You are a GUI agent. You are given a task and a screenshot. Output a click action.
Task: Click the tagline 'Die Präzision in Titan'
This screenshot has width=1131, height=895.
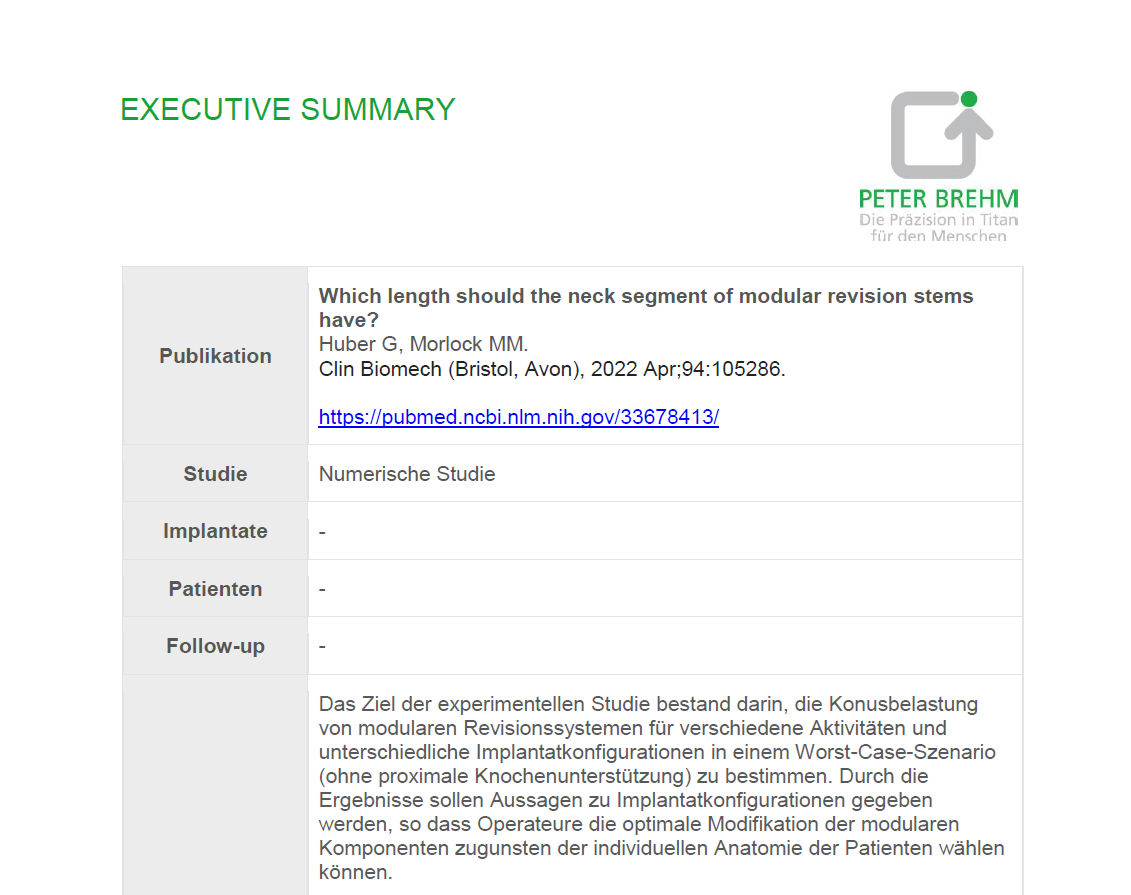click(938, 219)
